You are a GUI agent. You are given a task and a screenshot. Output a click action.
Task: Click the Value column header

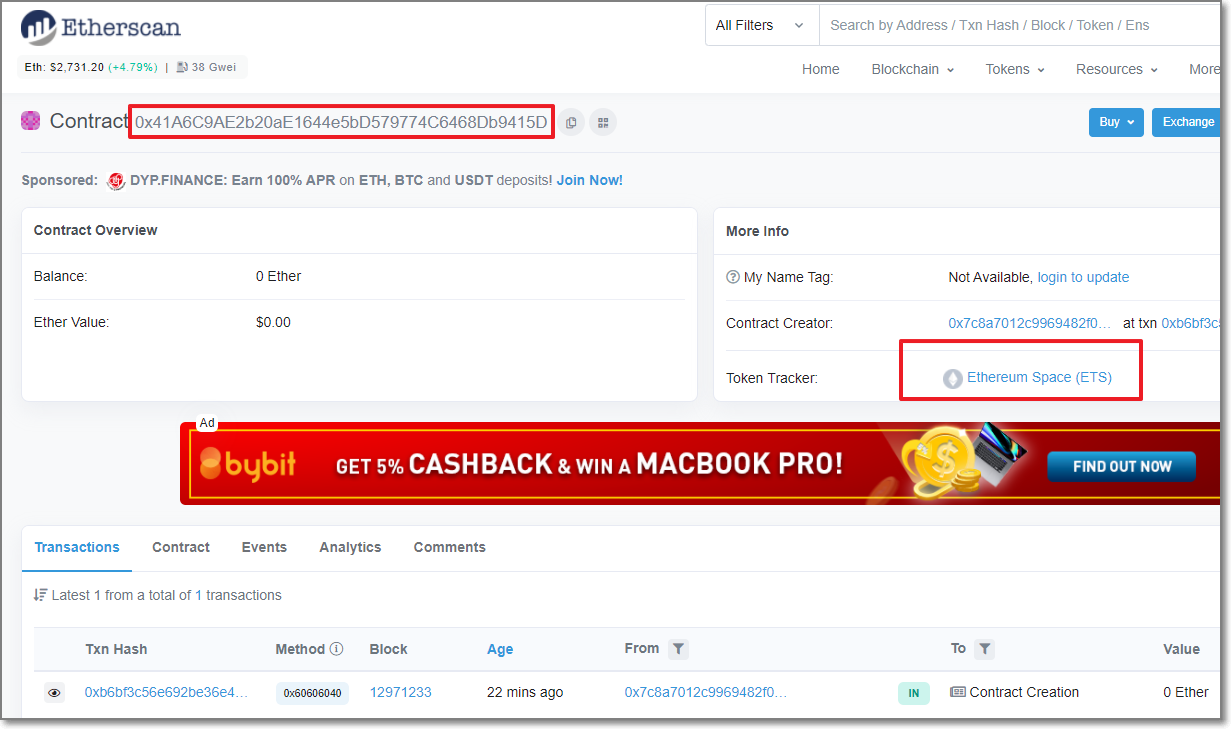pyautogui.click(x=1181, y=649)
